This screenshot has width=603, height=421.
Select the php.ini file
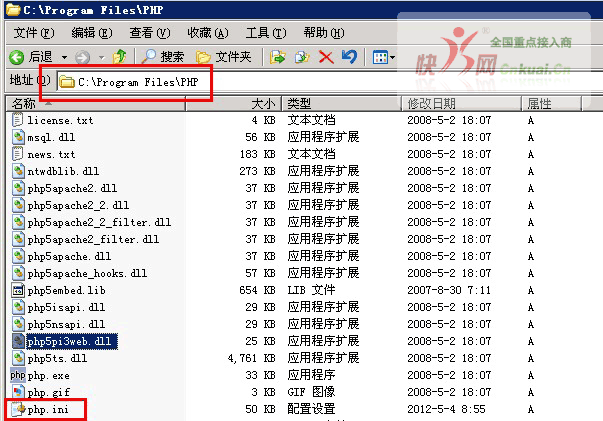point(48,409)
